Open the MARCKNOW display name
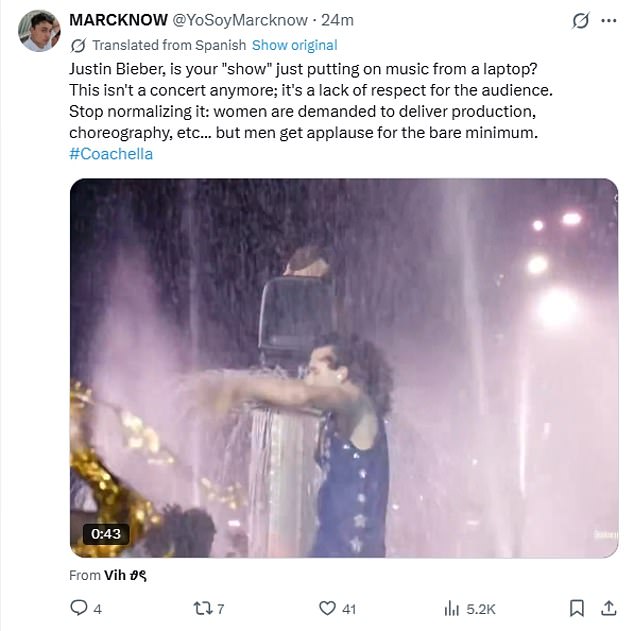Viewport: 634px width, 631px height. click(x=119, y=20)
